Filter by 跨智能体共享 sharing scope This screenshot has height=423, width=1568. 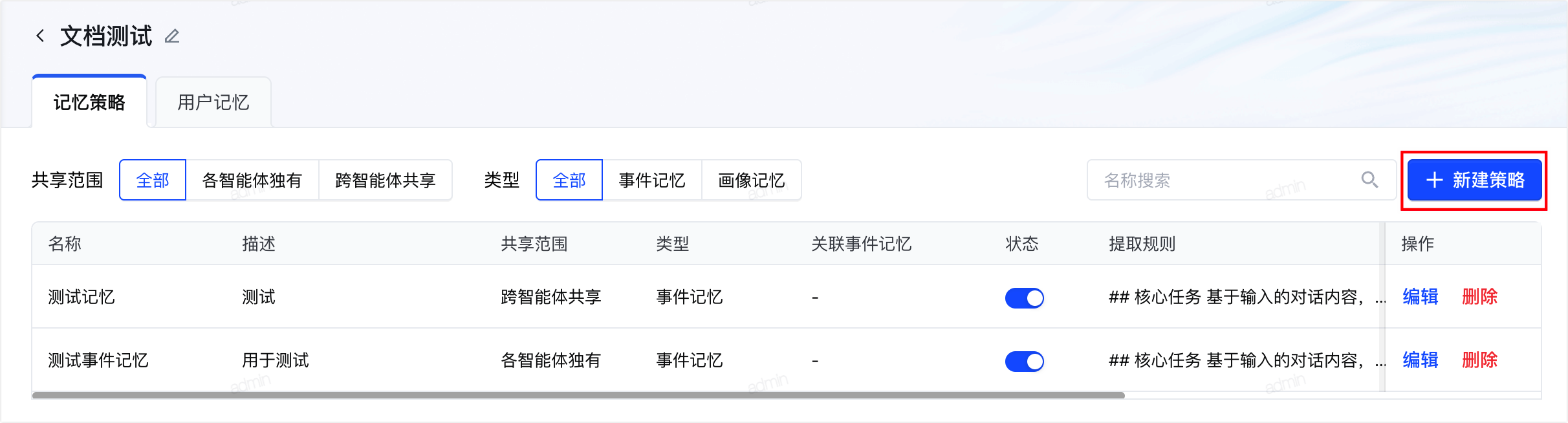[x=386, y=180]
